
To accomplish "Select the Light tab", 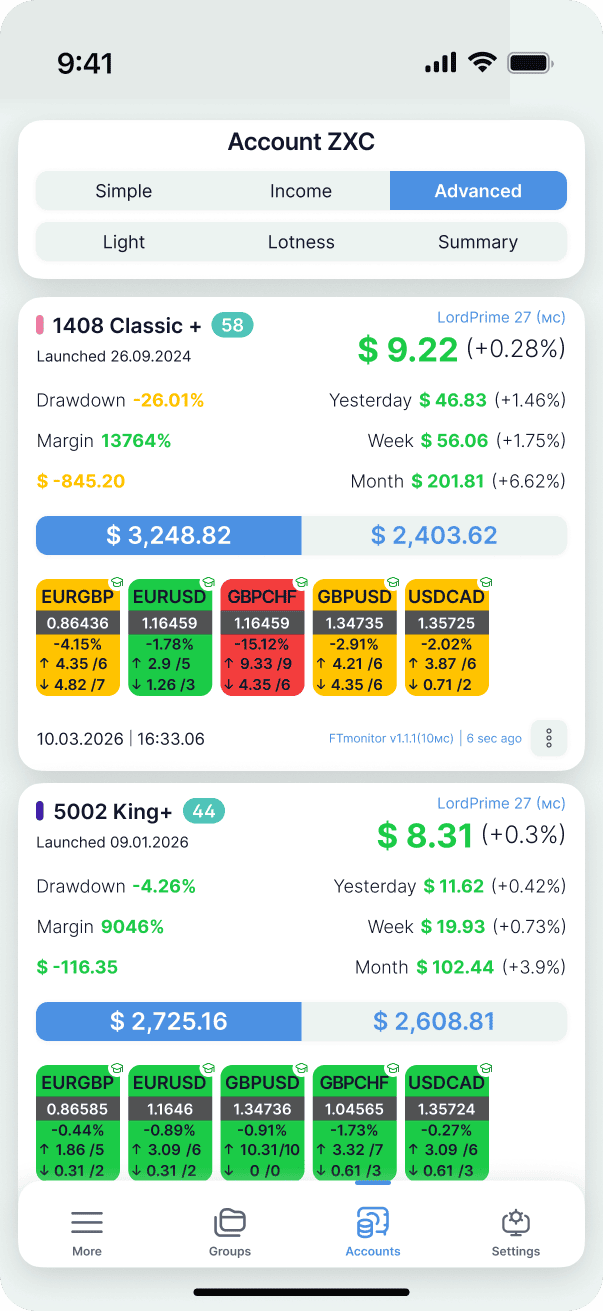I will [x=124, y=242].
